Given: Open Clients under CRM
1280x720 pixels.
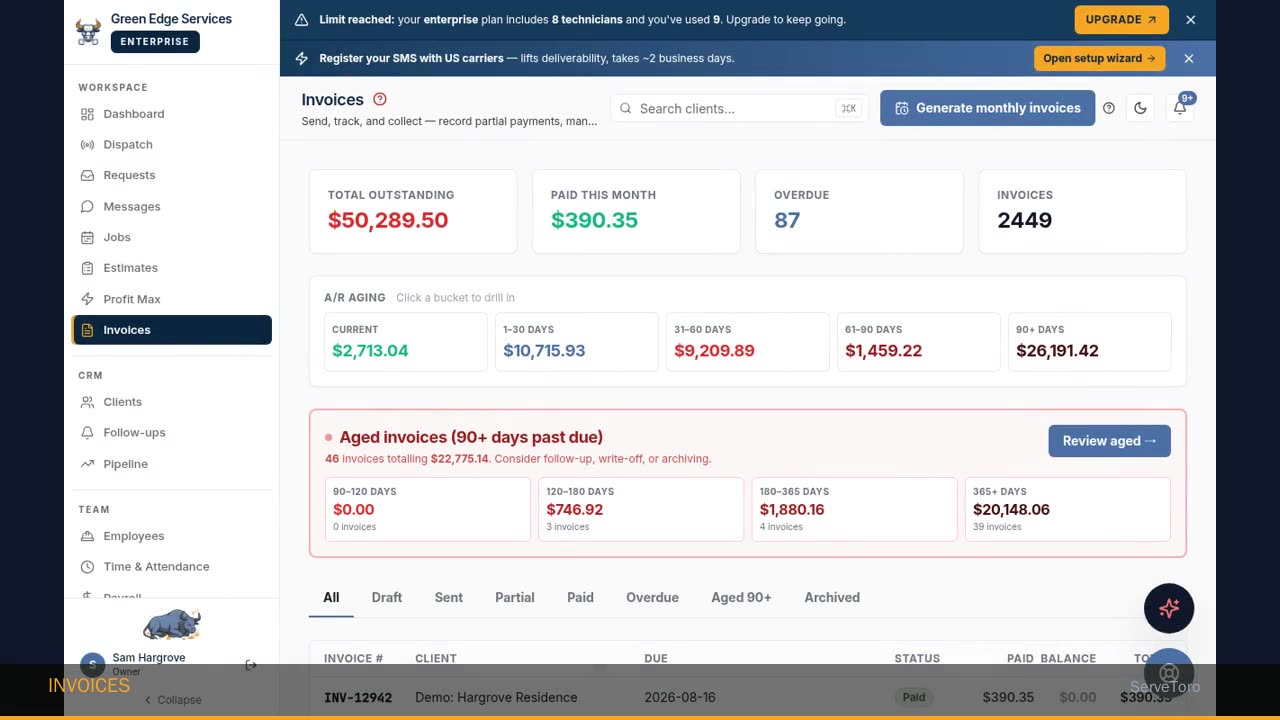Looking at the screenshot, I should point(171,402).
